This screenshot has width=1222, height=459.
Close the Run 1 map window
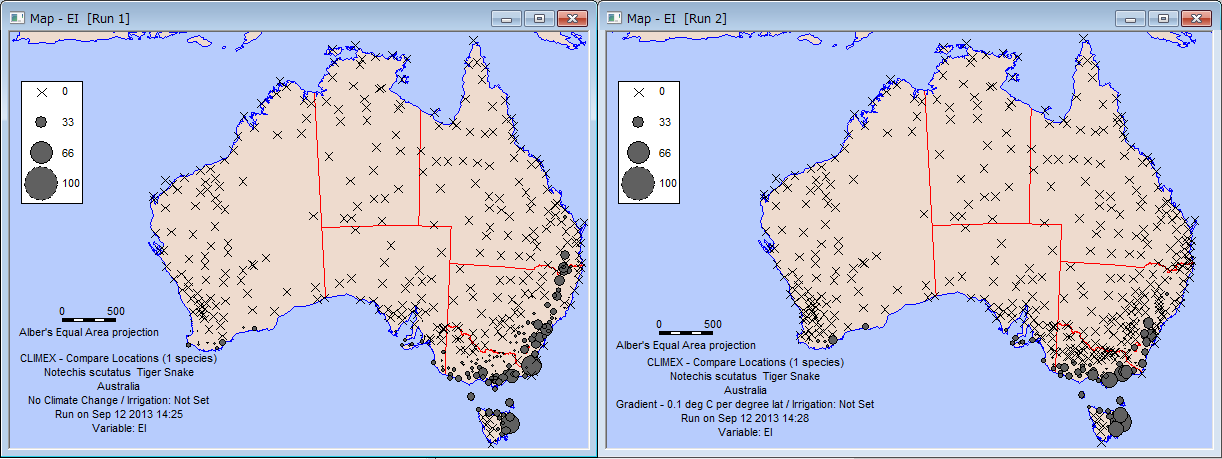[571, 18]
